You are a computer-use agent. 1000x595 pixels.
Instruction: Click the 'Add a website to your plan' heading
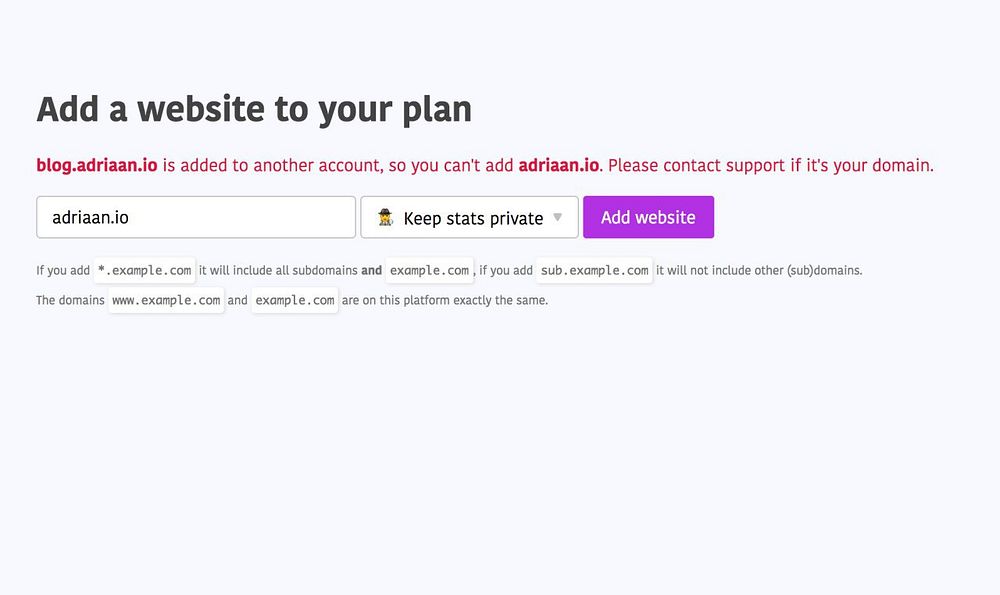254,109
